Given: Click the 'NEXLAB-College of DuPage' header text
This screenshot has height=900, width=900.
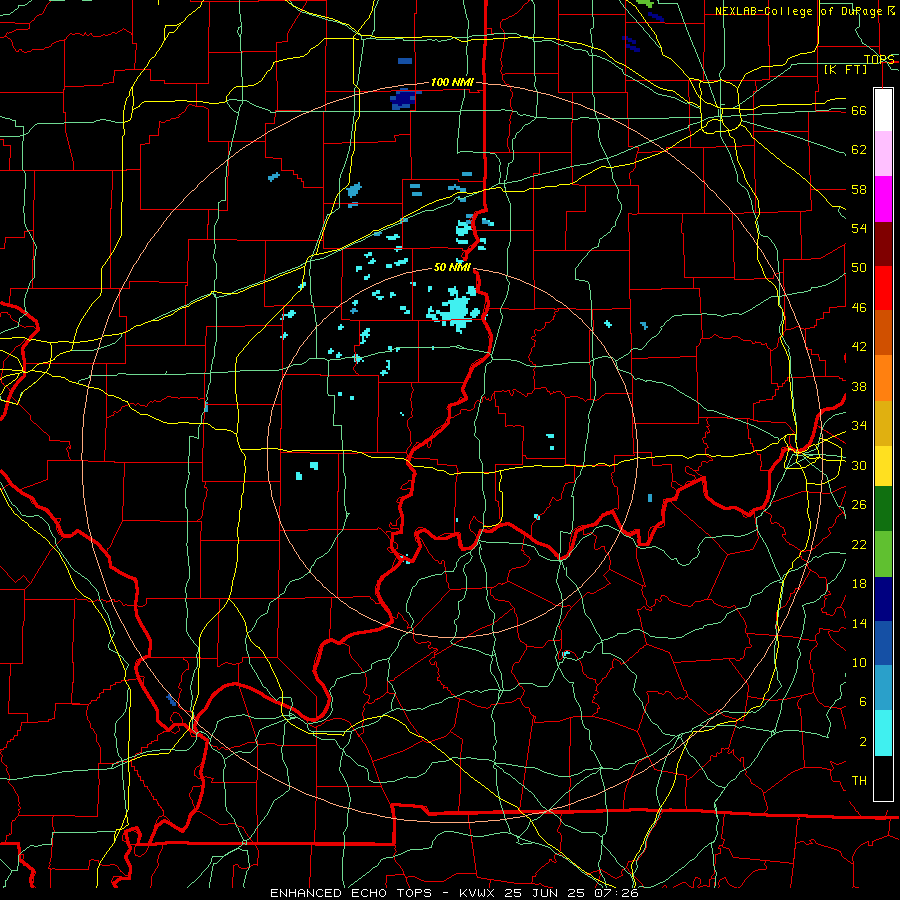Looking at the screenshot, I should click(800, 11).
